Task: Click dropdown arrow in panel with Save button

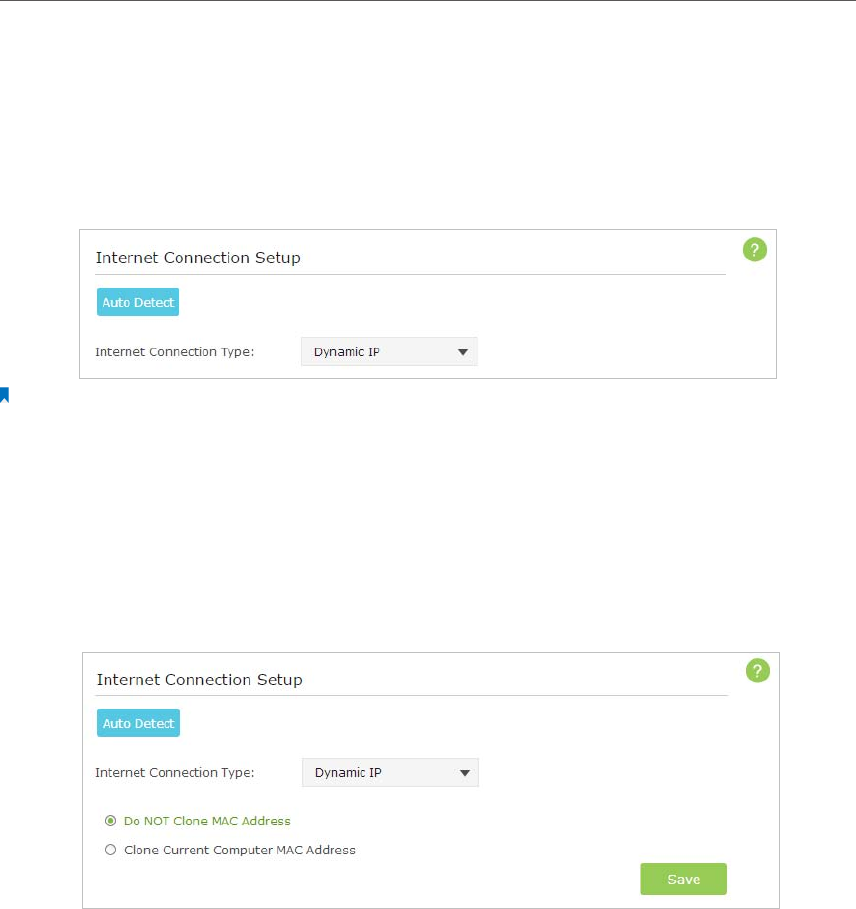Action: pyautogui.click(x=464, y=773)
